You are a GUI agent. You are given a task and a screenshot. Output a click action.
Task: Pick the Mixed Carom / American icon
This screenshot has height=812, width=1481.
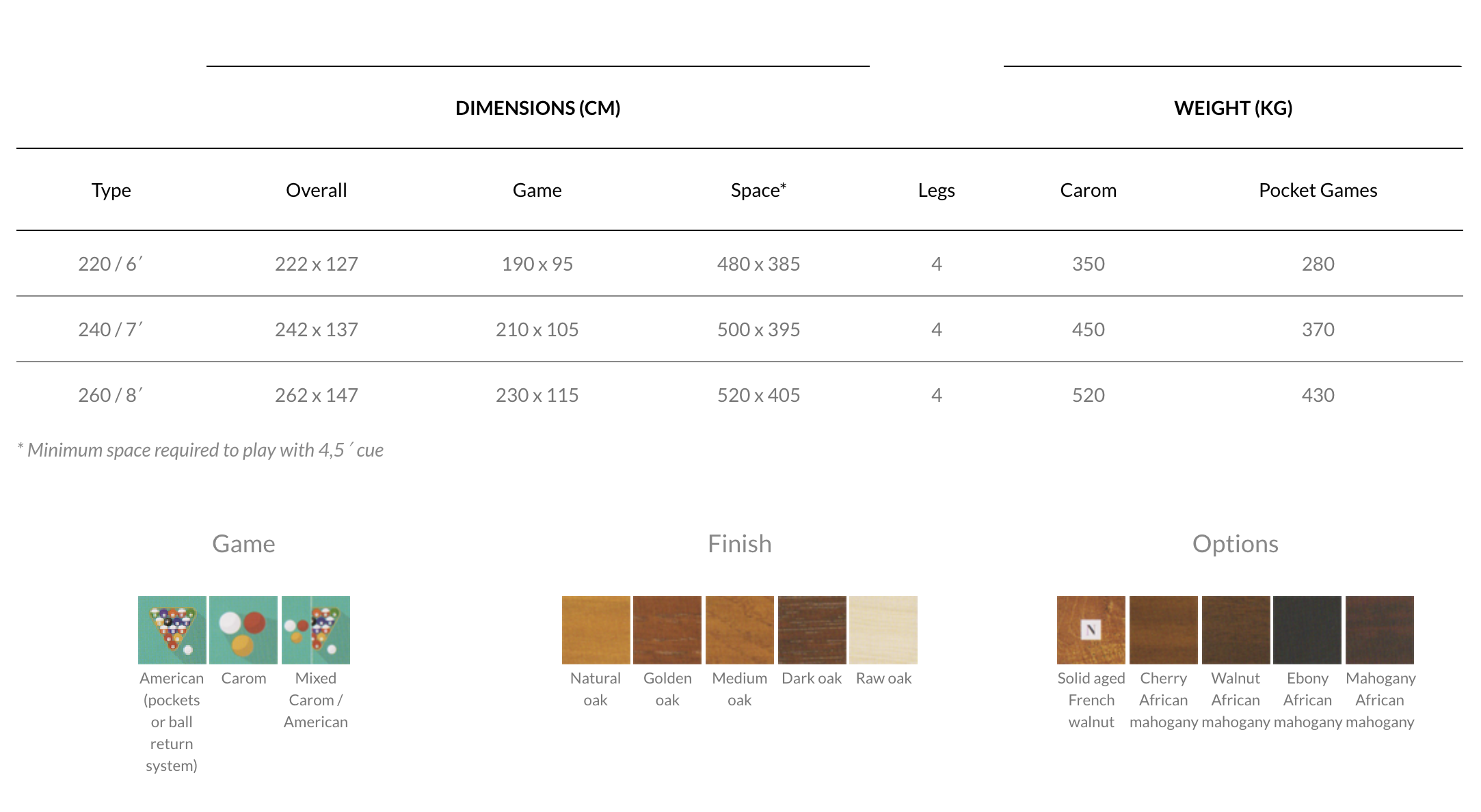[x=316, y=630]
